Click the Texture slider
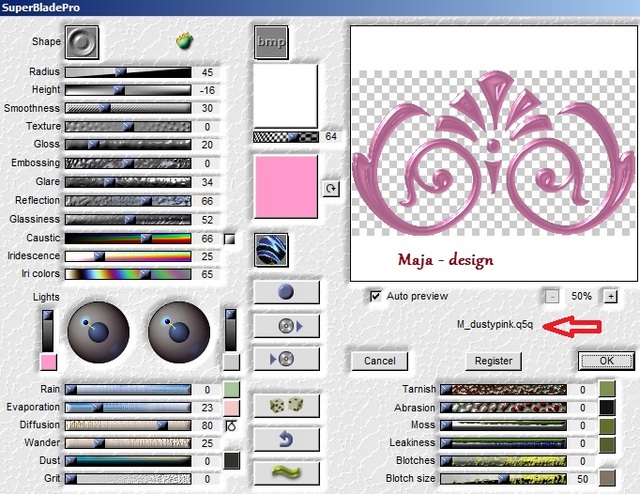This screenshot has height=494, width=640. pyautogui.click(x=128, y=127)
